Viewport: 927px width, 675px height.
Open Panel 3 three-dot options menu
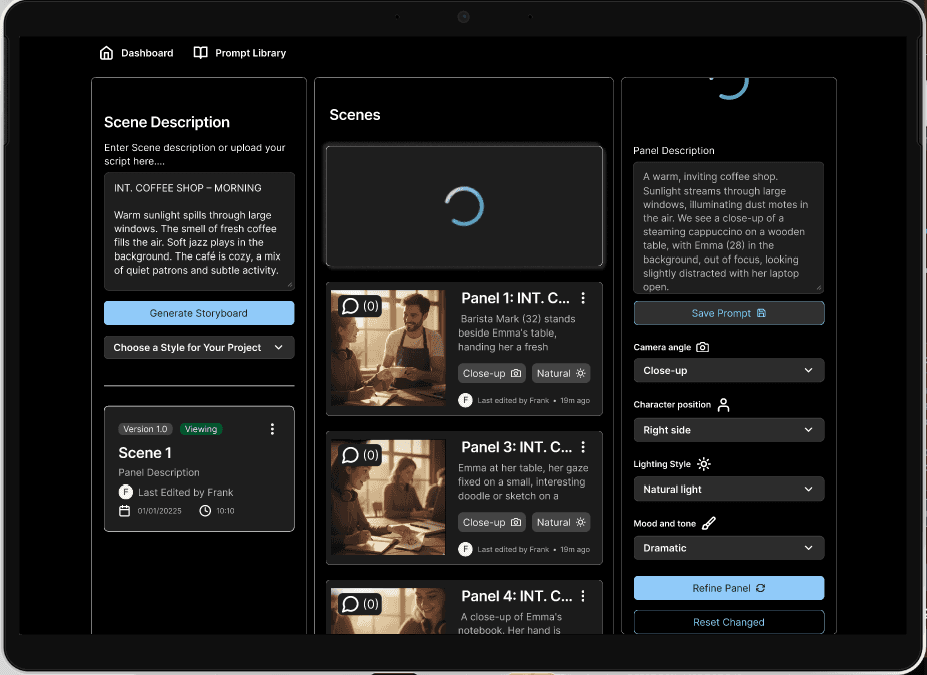[583, 447]
